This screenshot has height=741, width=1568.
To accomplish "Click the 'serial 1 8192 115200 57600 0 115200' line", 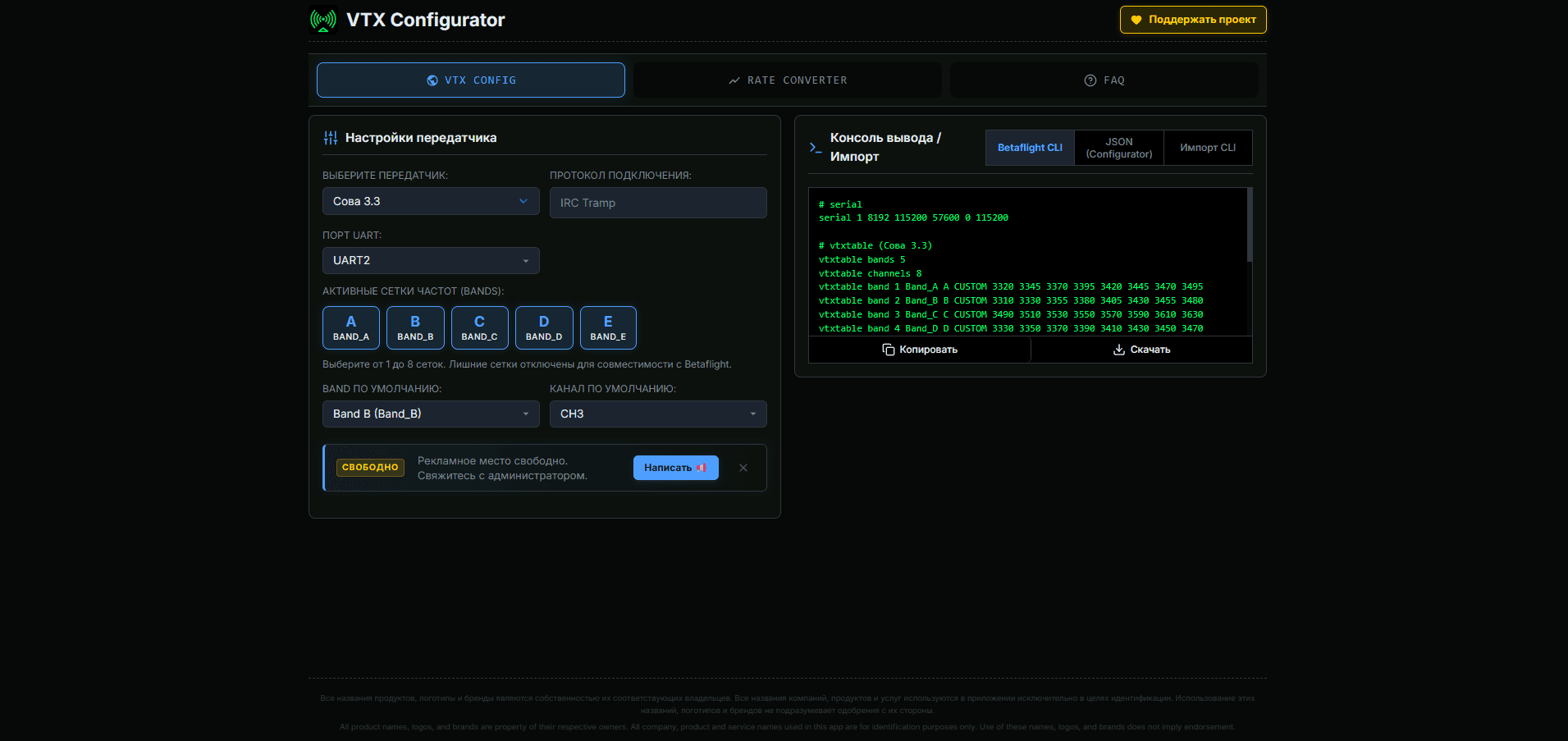I will pos(913,217).
